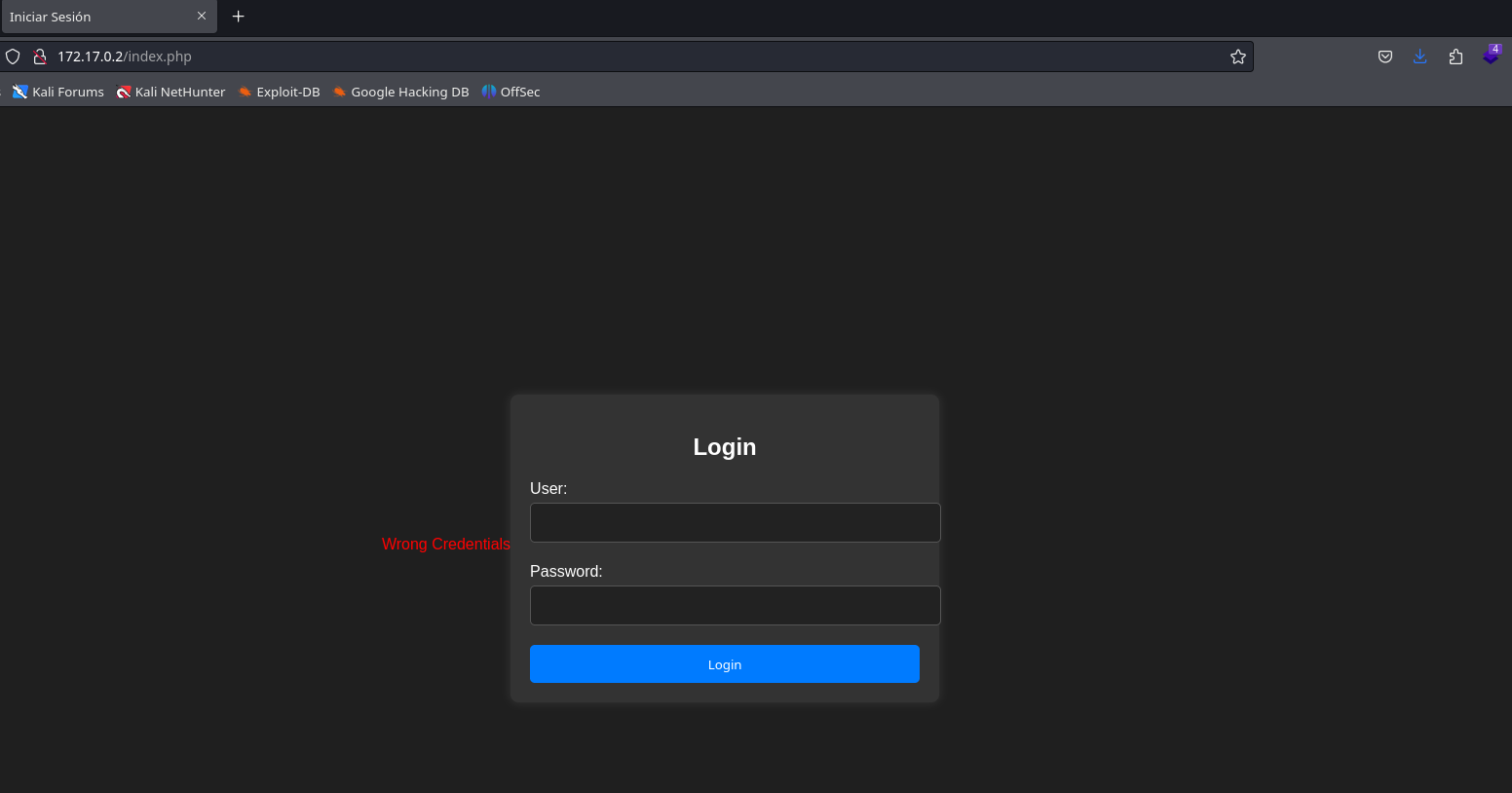Open the Extensions puzzle-piece menu
Viewport: 1512px width, 793px height.
(x=1455, y=57)
